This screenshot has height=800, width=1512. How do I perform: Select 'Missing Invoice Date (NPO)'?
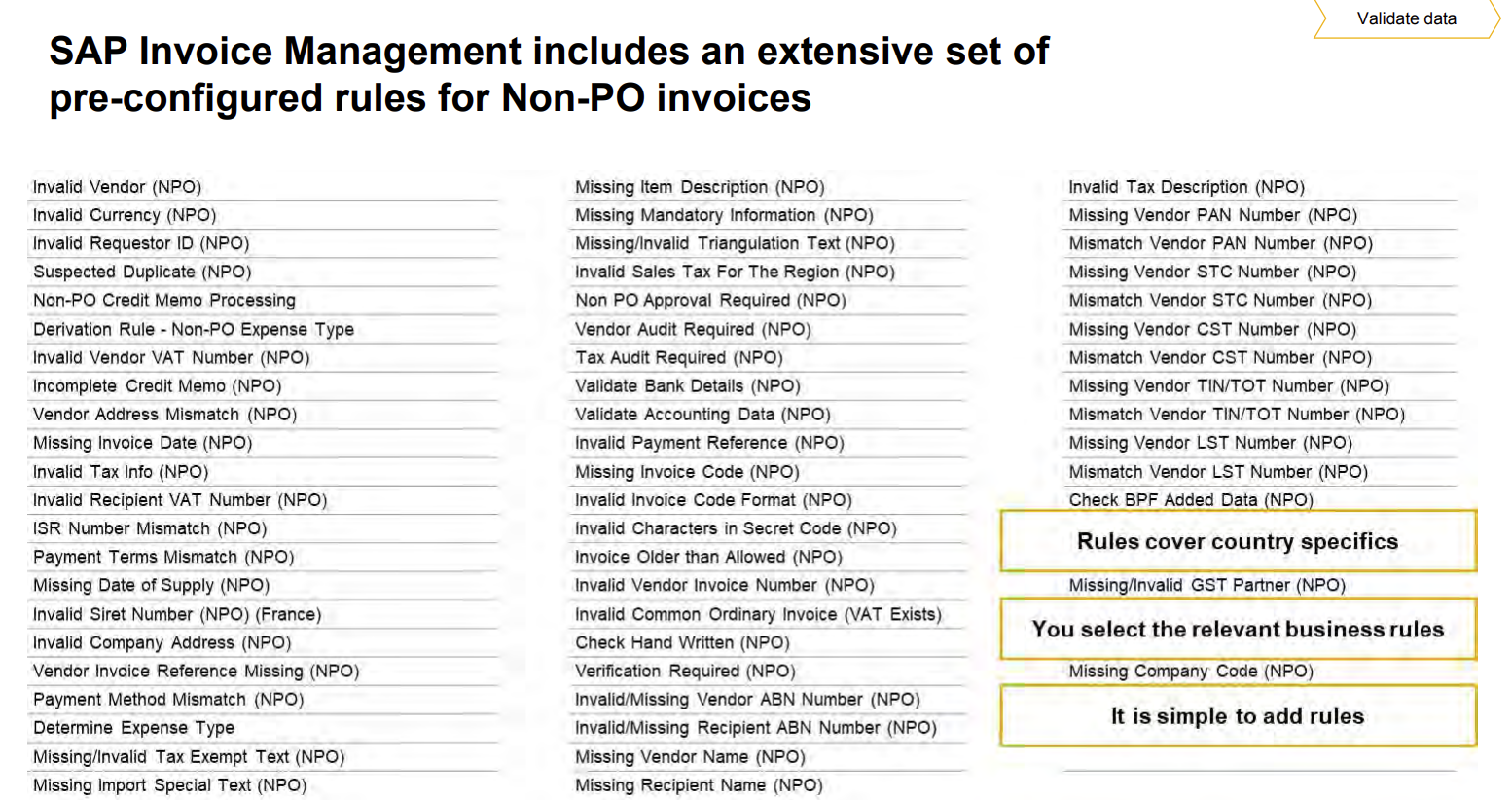[142, 442]
